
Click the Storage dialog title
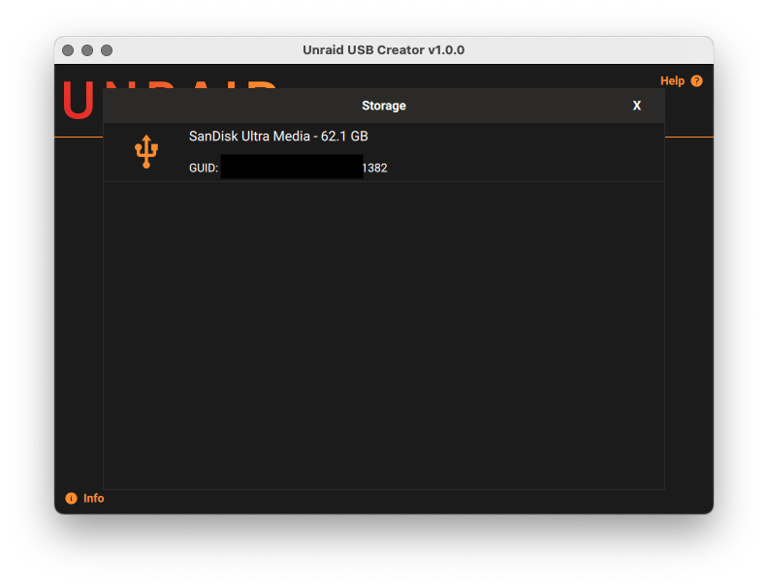(384, 106)
